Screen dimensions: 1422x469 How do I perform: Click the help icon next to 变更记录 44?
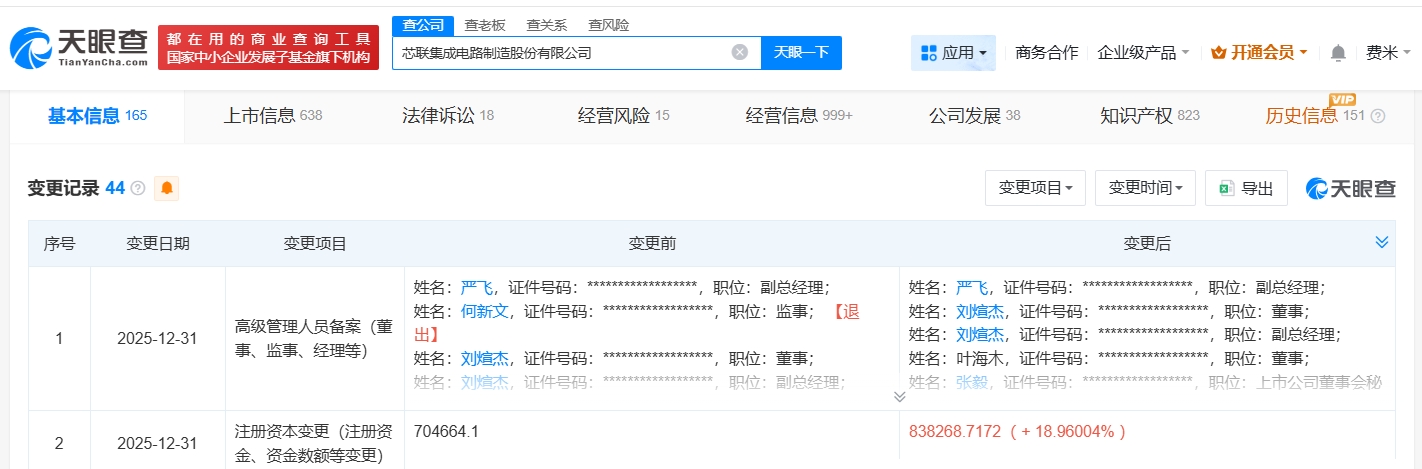point(138,188)
